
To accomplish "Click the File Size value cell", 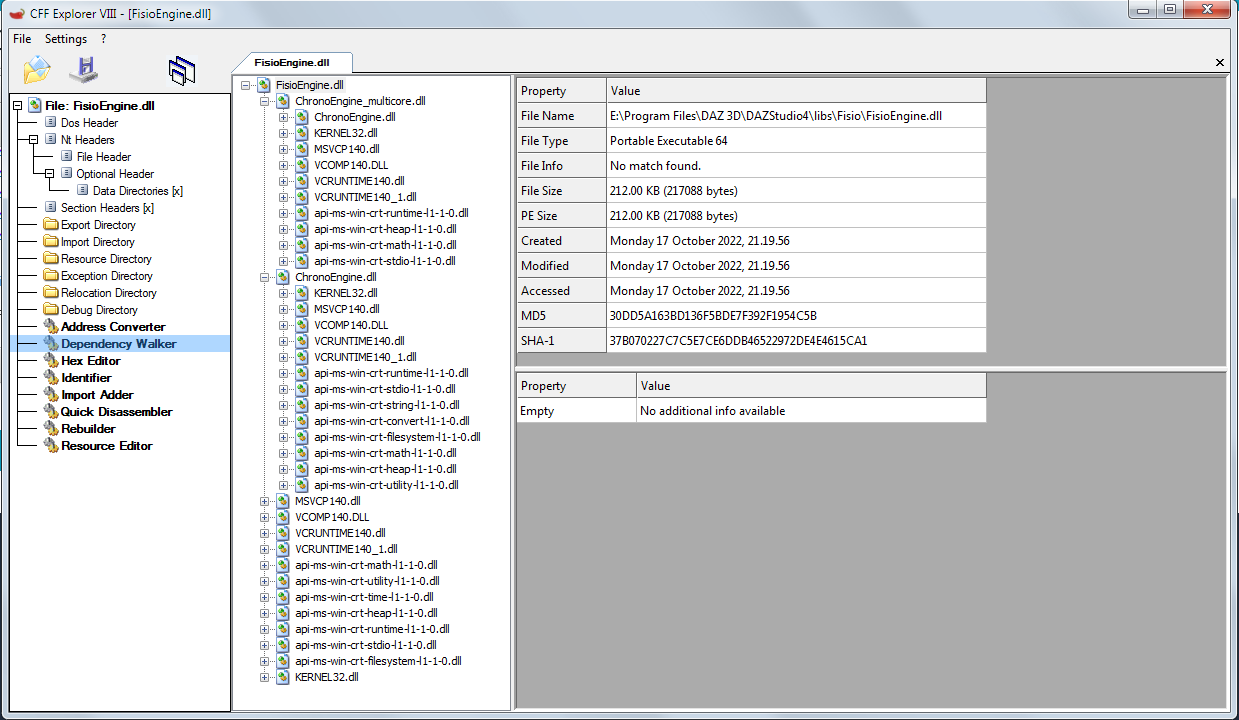I will click(796, 191).
